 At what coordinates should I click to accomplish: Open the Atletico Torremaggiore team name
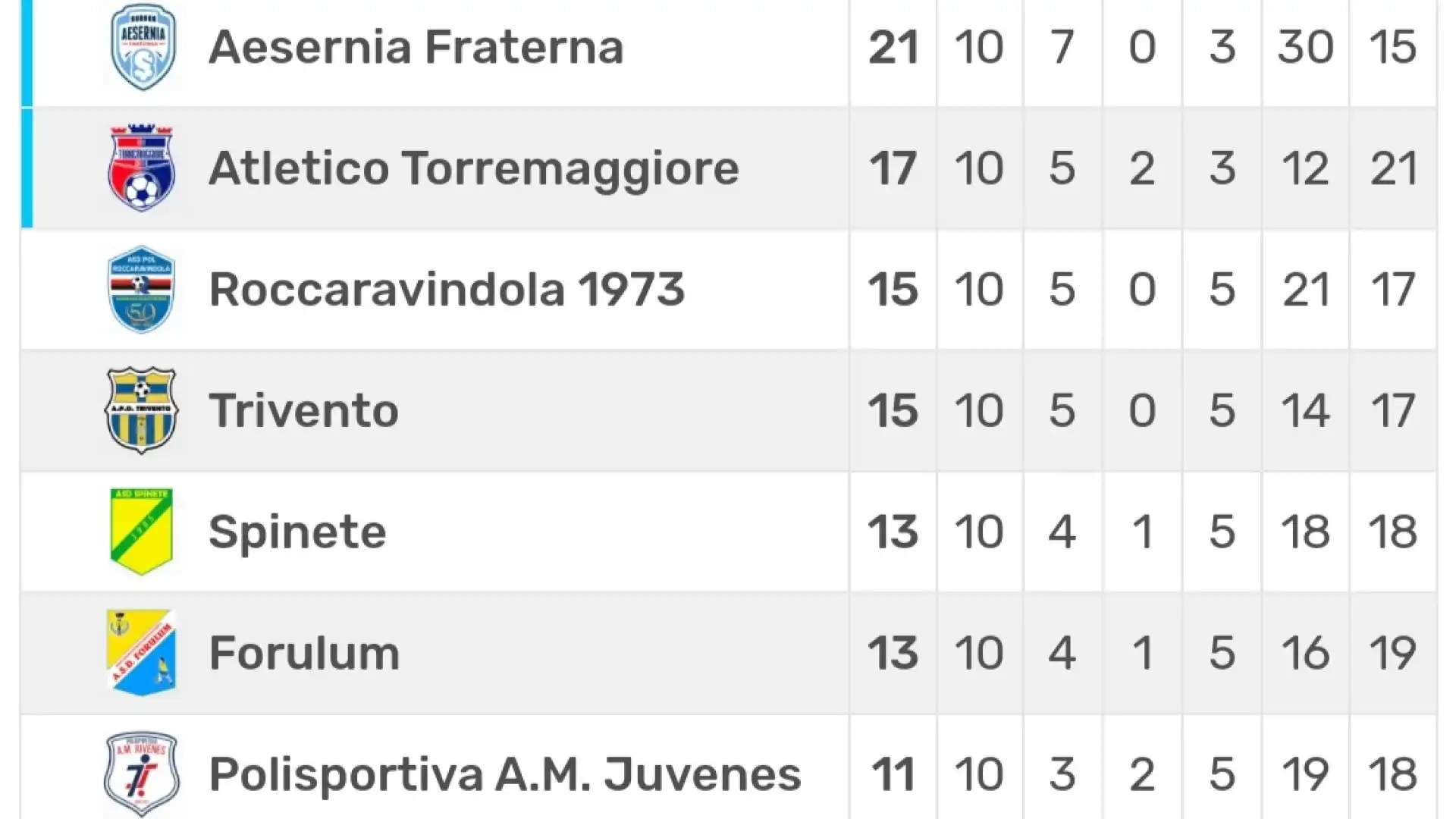[474, 168]
